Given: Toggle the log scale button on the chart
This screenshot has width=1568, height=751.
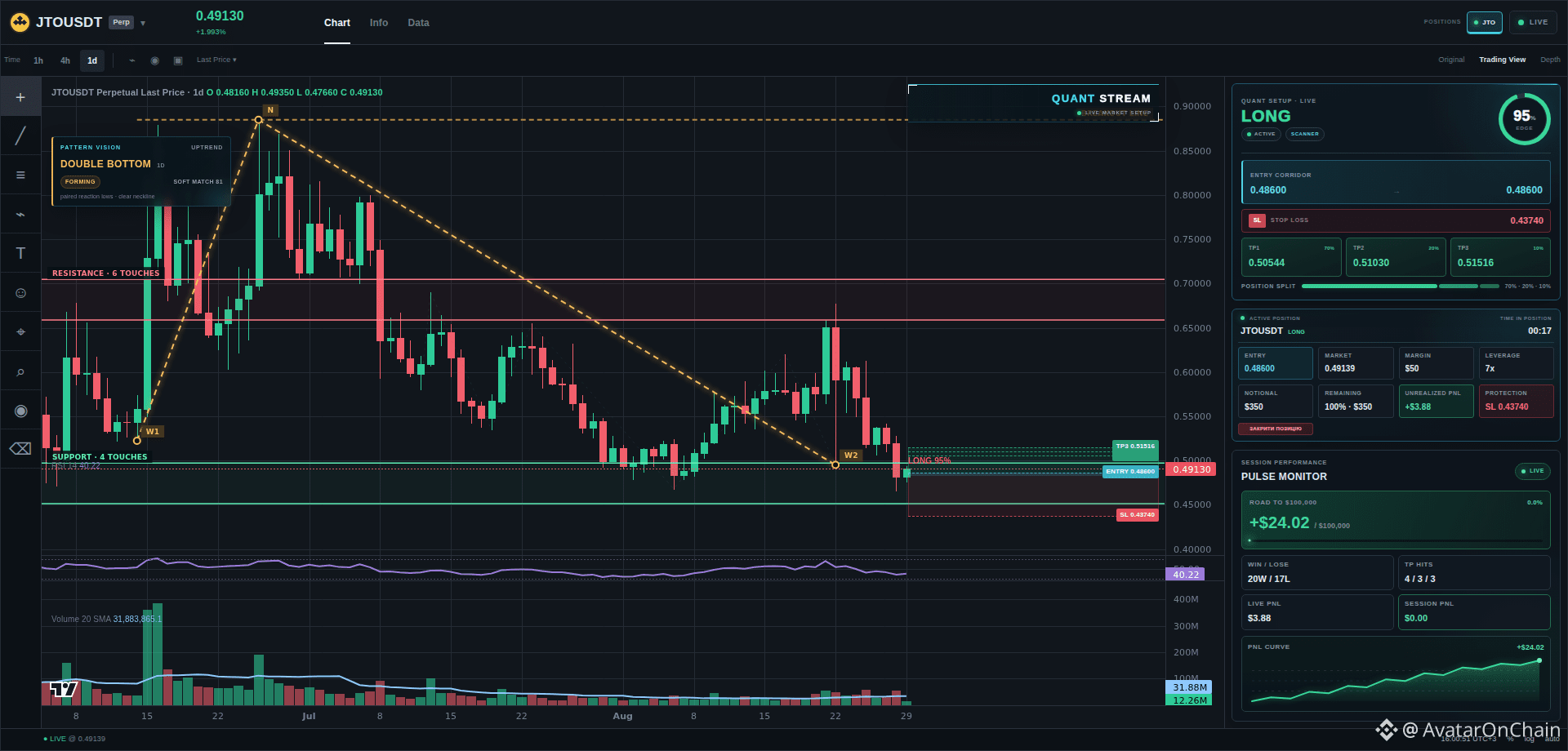Looking at the screenshot, I should point(1529,739).
